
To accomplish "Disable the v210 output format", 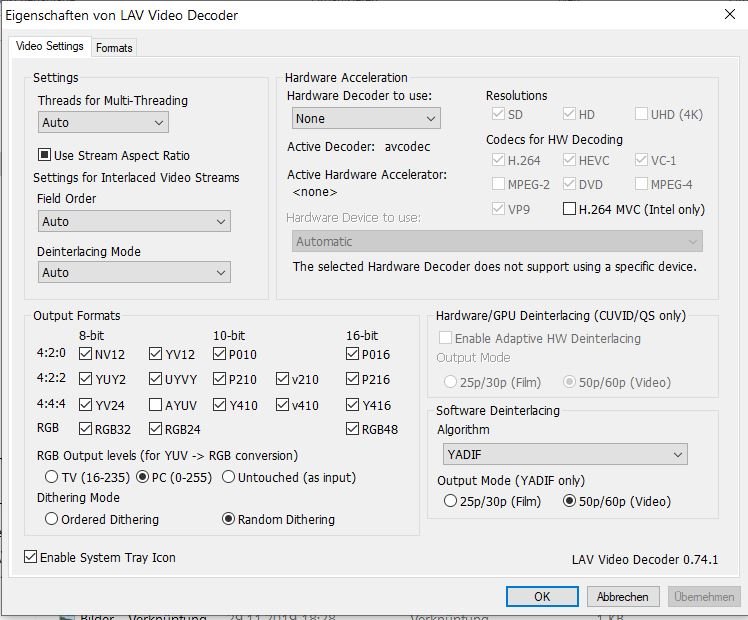I will tap(282, 379).
